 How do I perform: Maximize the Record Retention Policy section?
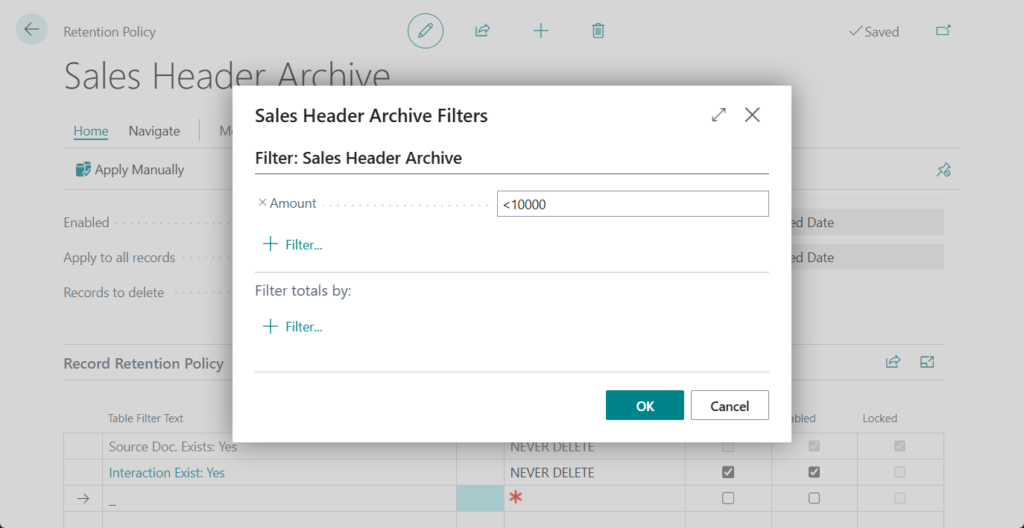coord(927,362)
